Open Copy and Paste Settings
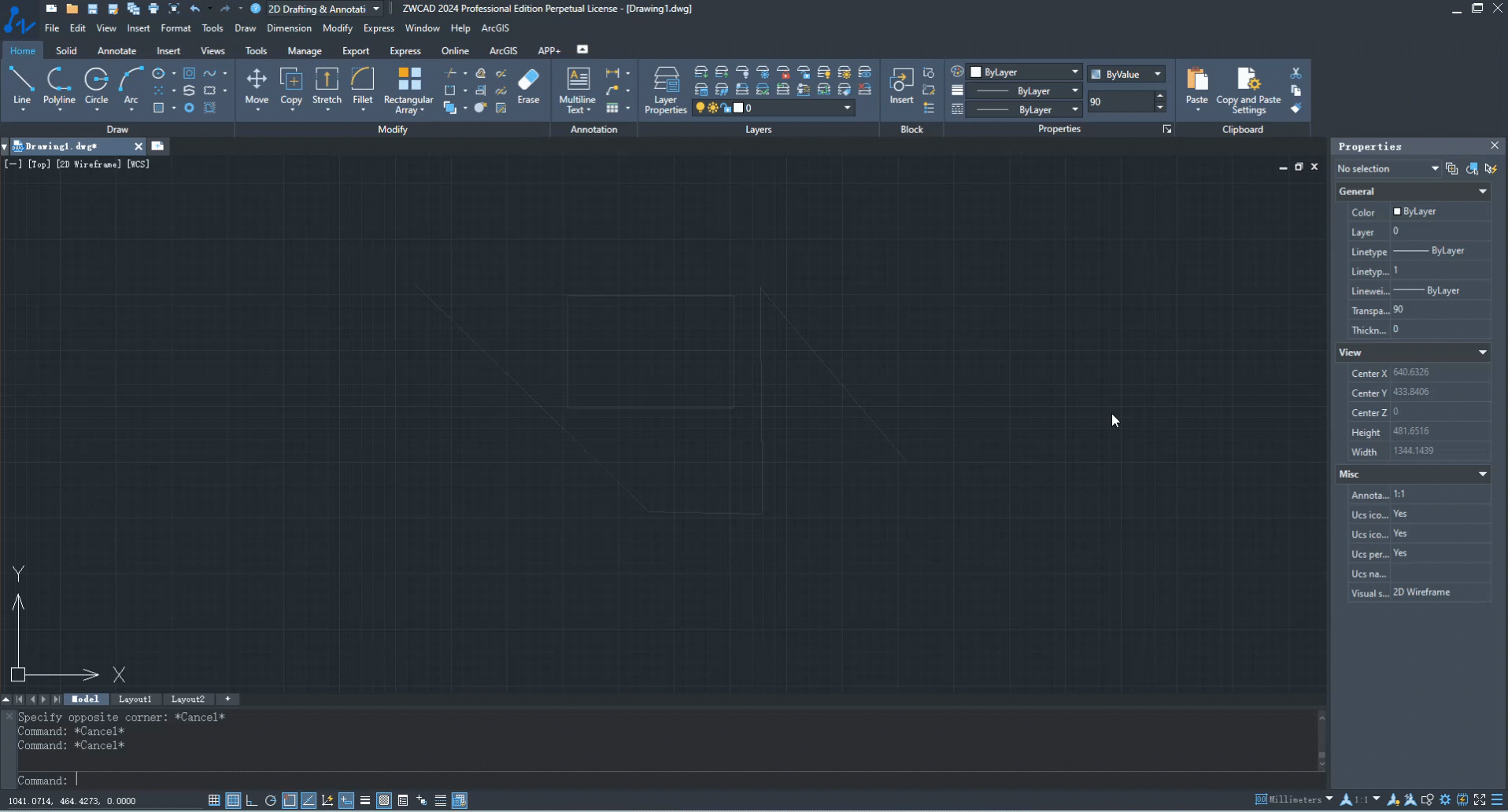1508x812 pixels. pyautogui.click(x=1248, y=90)
